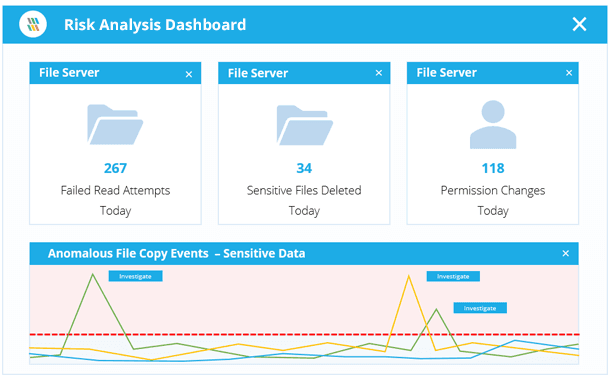Close the Risk Analysis Dashboard window
This screenshot has height=382, width=612.
579,24
